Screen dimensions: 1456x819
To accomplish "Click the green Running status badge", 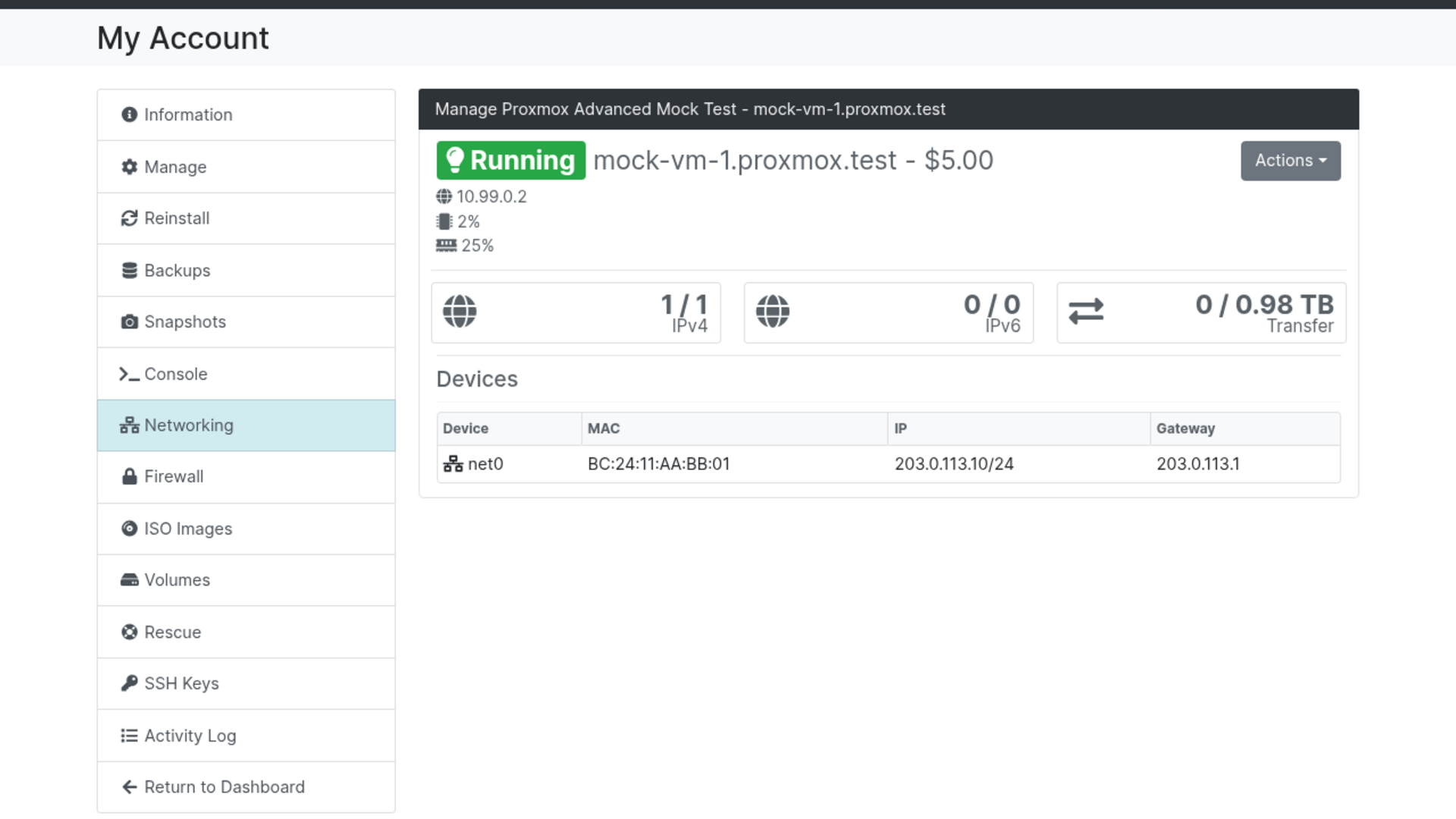I will [x=511, y=160].
